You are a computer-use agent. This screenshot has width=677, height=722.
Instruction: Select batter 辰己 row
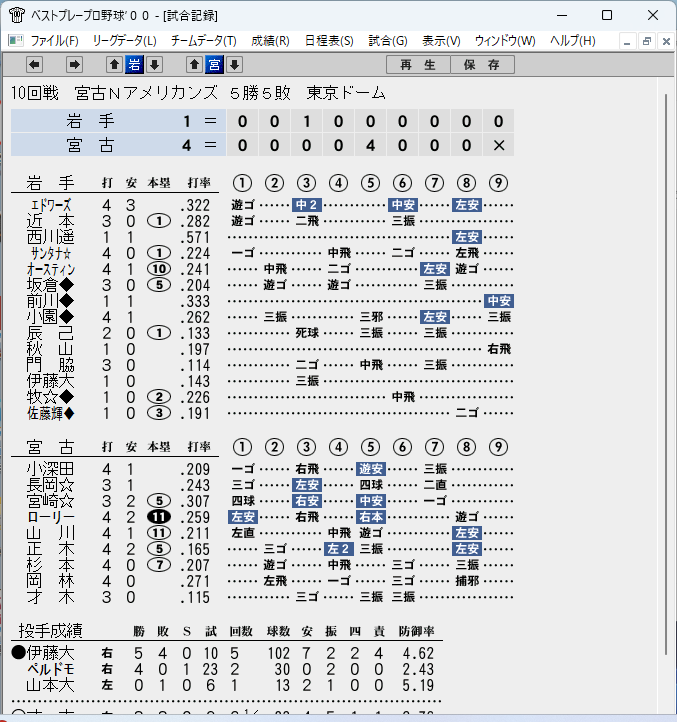[x=50, y=333]
